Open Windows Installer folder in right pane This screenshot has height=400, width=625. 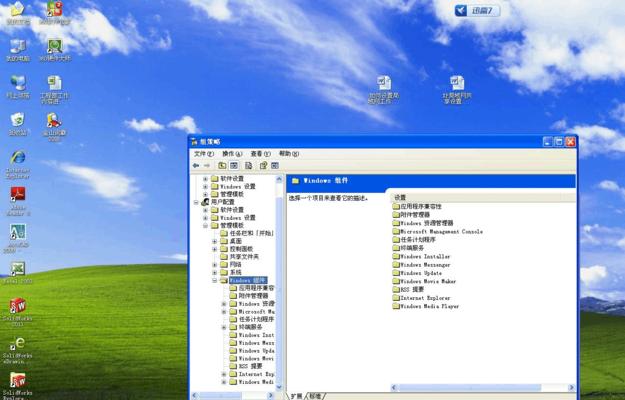point(422,256)
